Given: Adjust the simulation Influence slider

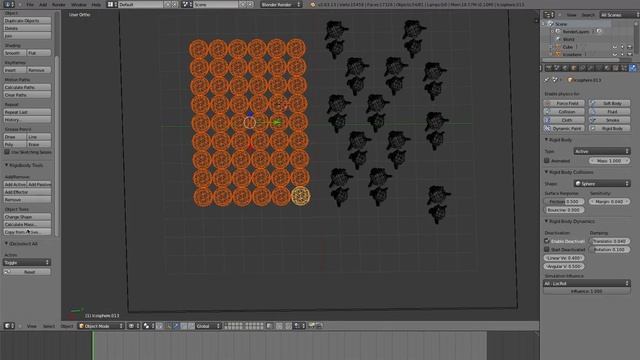Looking at the screenshot, I should 587,291.
